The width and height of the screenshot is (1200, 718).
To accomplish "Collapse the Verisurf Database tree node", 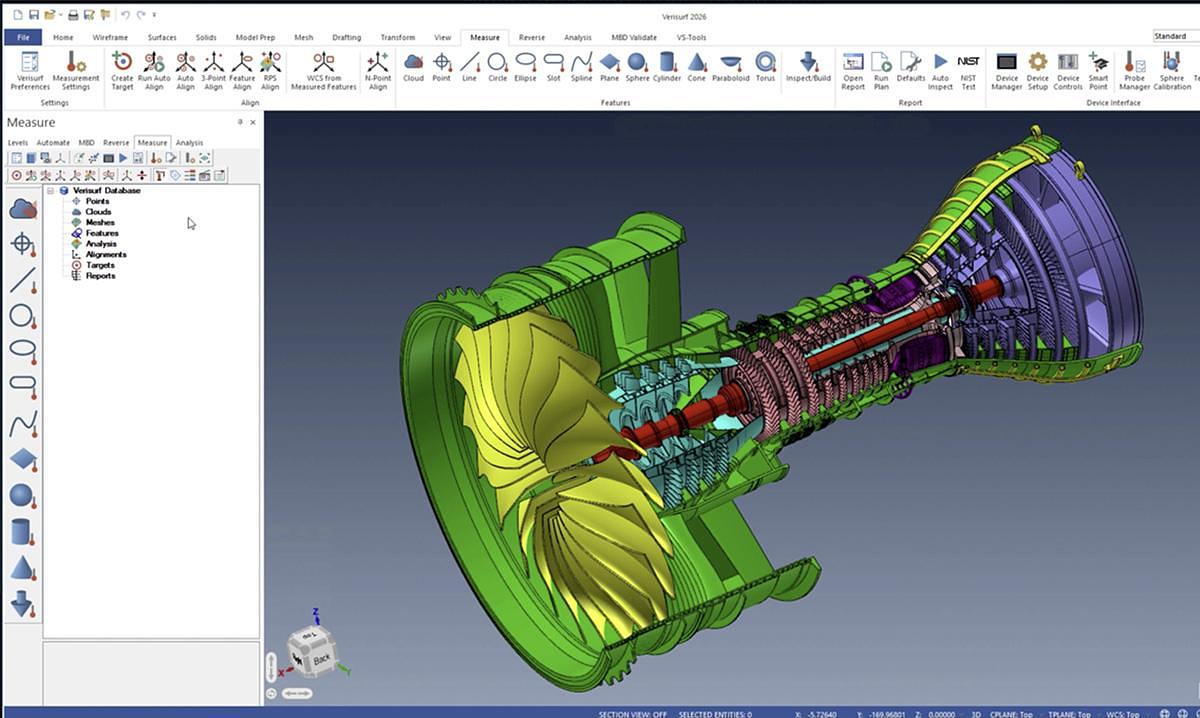I will 50,190.
